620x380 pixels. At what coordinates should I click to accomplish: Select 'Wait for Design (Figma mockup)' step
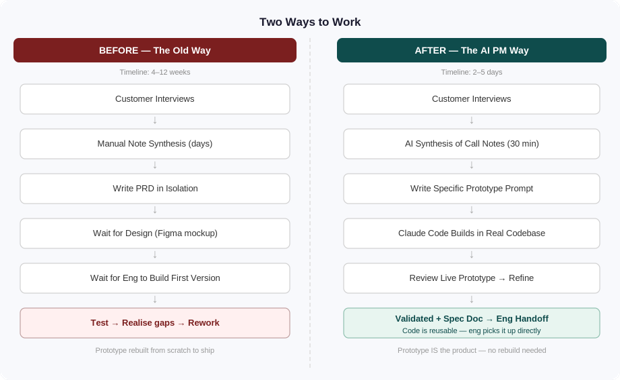(x=155, y=233)
